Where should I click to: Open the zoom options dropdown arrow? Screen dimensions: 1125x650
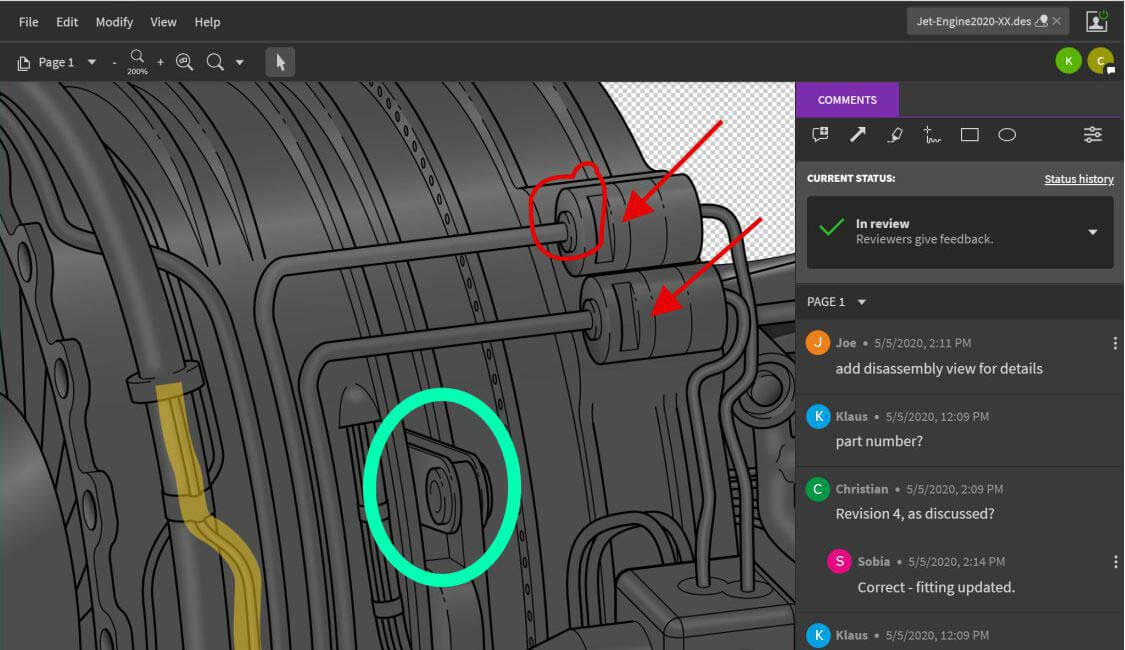pyautogui.click(x=240, y=63)
